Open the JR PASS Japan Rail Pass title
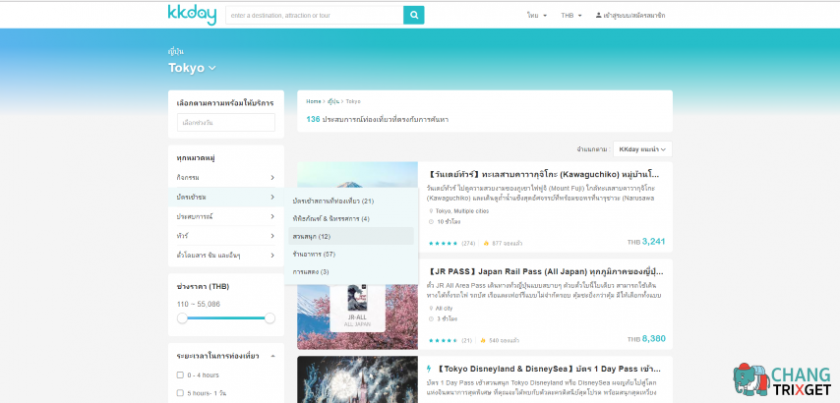Screen dimensions: 840x403 point(545,271)
